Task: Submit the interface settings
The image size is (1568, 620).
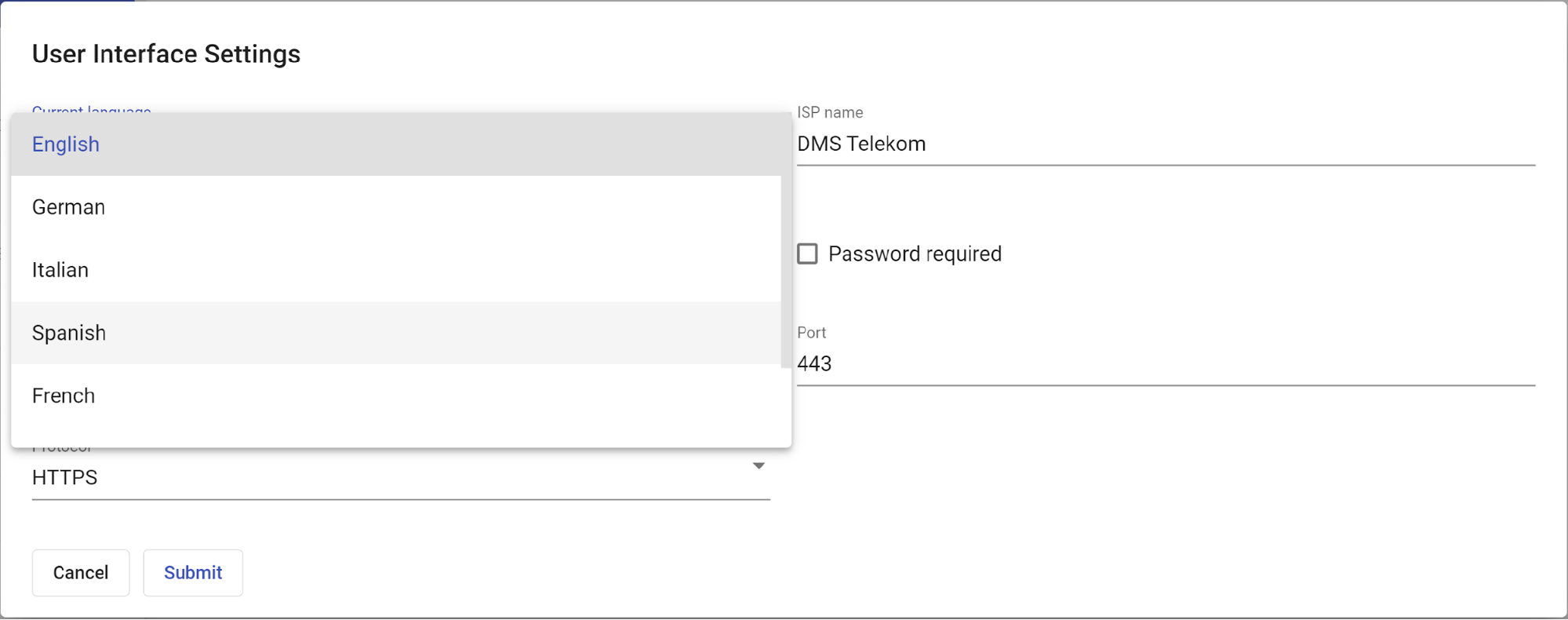Action: [x=193, y=573]
